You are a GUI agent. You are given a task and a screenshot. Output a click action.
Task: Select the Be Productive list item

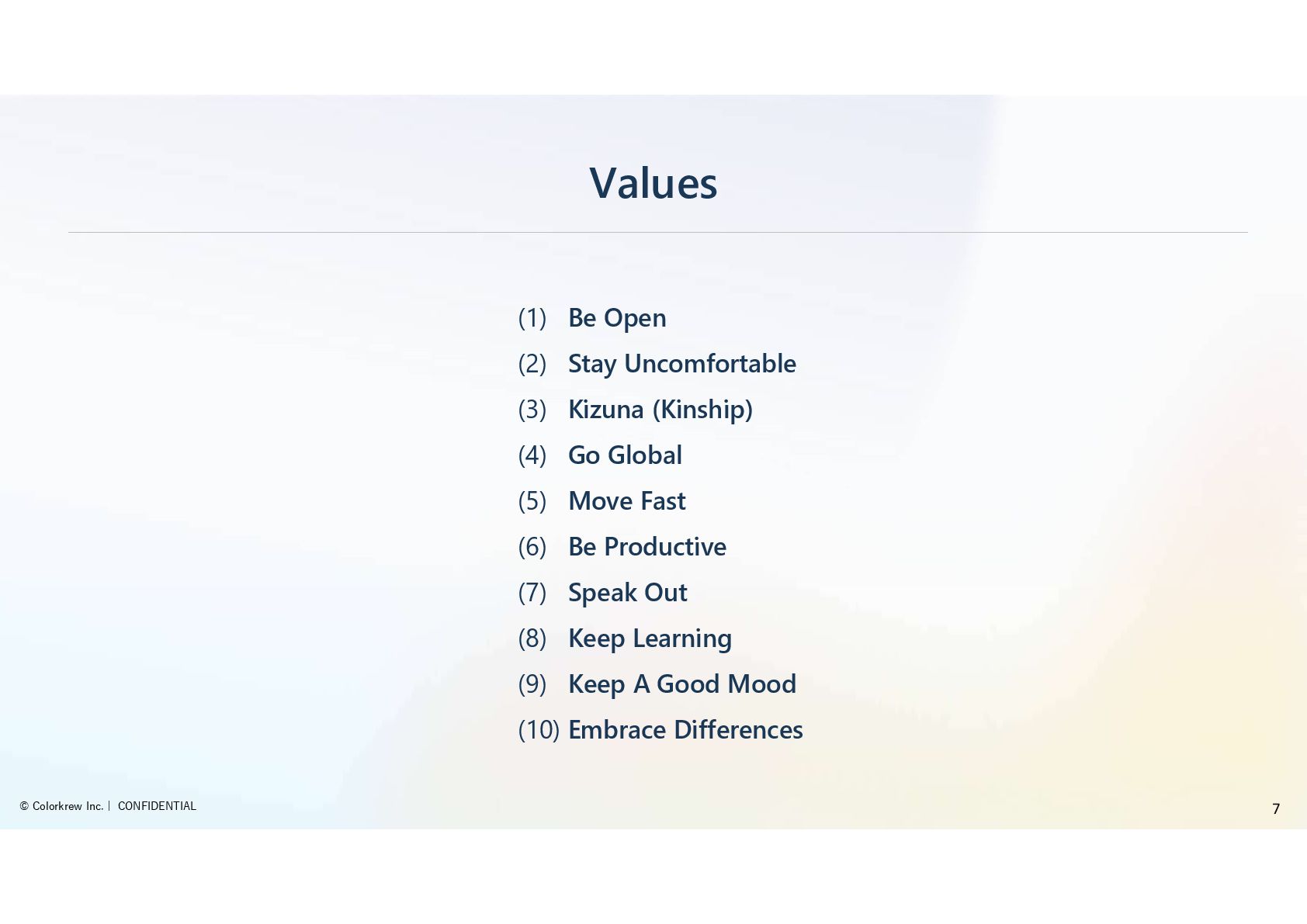tap(647, 547)
